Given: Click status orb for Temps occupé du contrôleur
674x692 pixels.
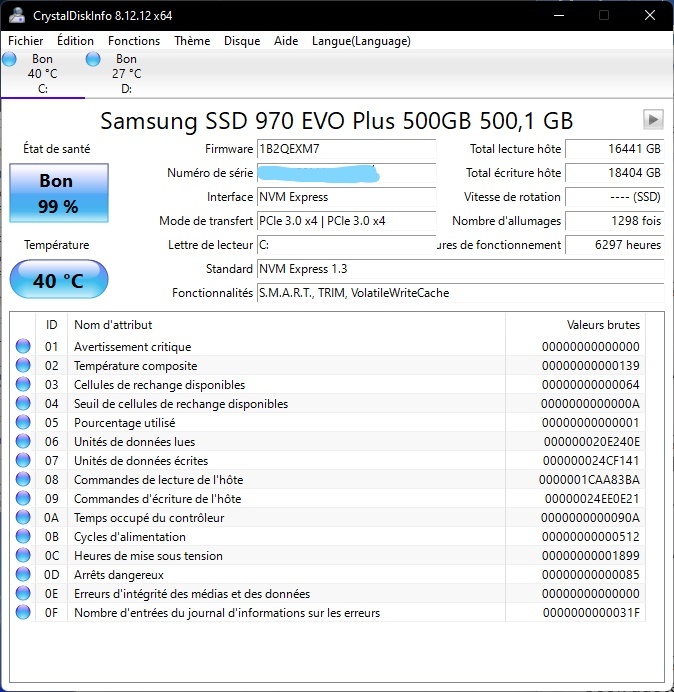Looking at the screenshot, I should tap(23, 517).
